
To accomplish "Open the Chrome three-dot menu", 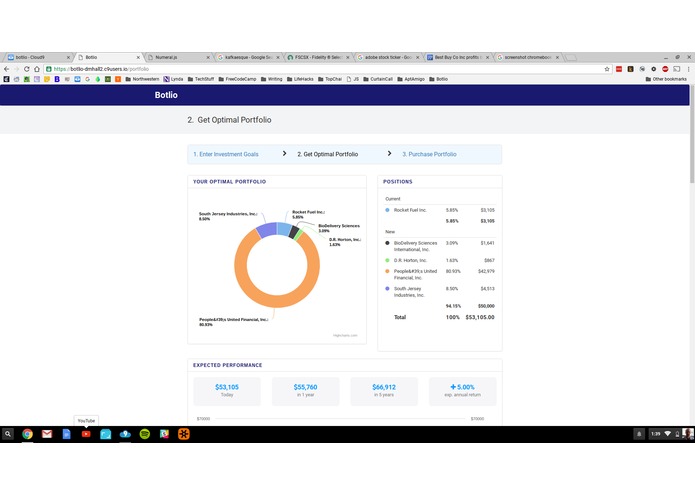I will pyautogui.click(x=688, y=69).
